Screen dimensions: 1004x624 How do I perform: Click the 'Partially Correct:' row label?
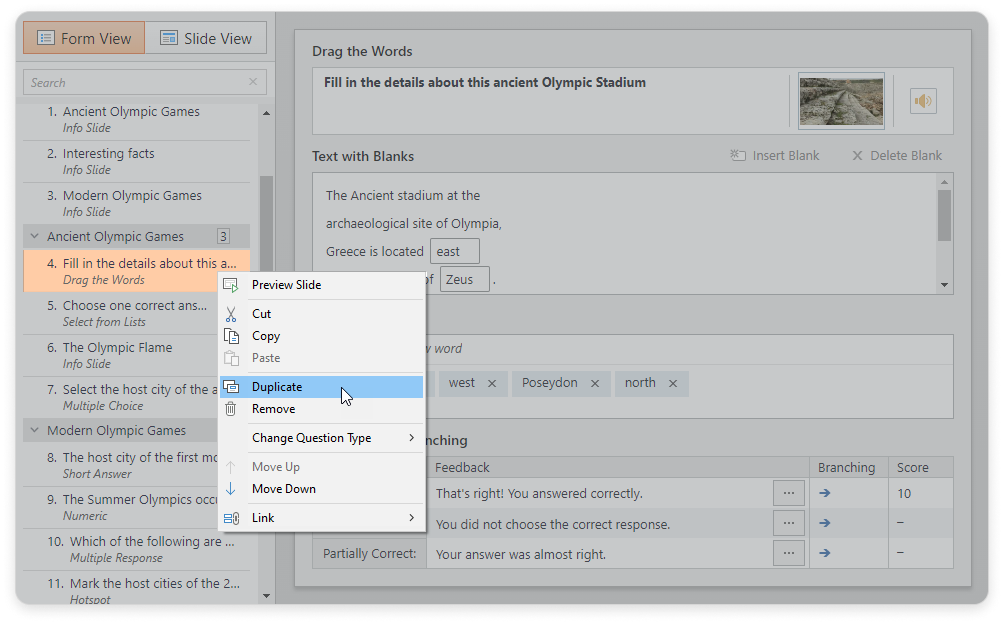click(369, 554)
